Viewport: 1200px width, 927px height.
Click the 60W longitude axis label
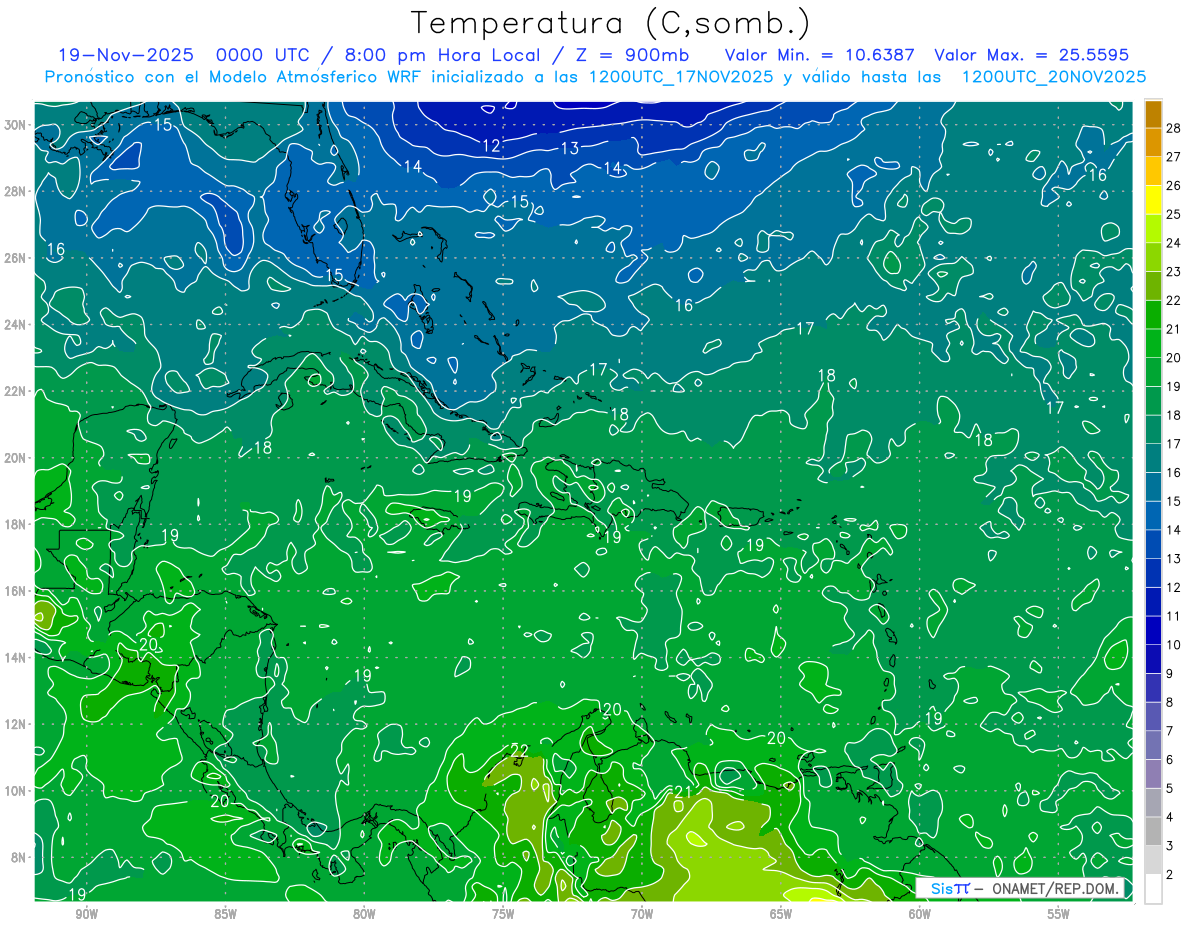[x=920, y=914]
